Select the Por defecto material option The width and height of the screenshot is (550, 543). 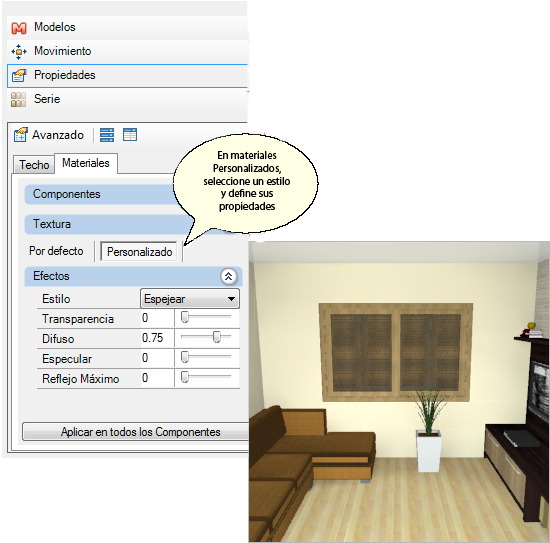(x=56, y=251)
